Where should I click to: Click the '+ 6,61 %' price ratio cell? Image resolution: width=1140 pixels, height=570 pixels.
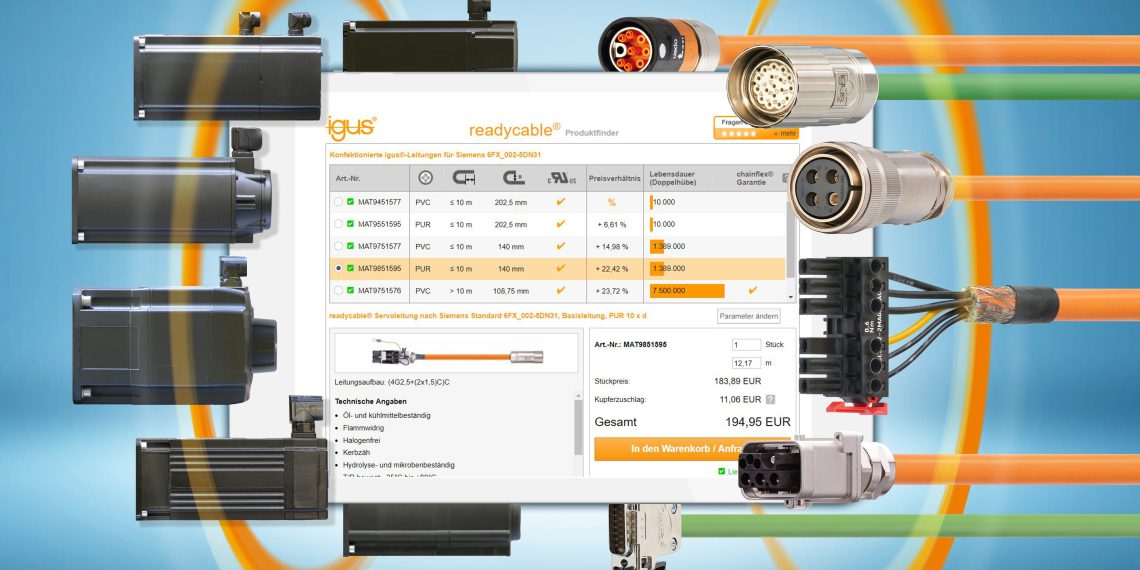point(611,225)
